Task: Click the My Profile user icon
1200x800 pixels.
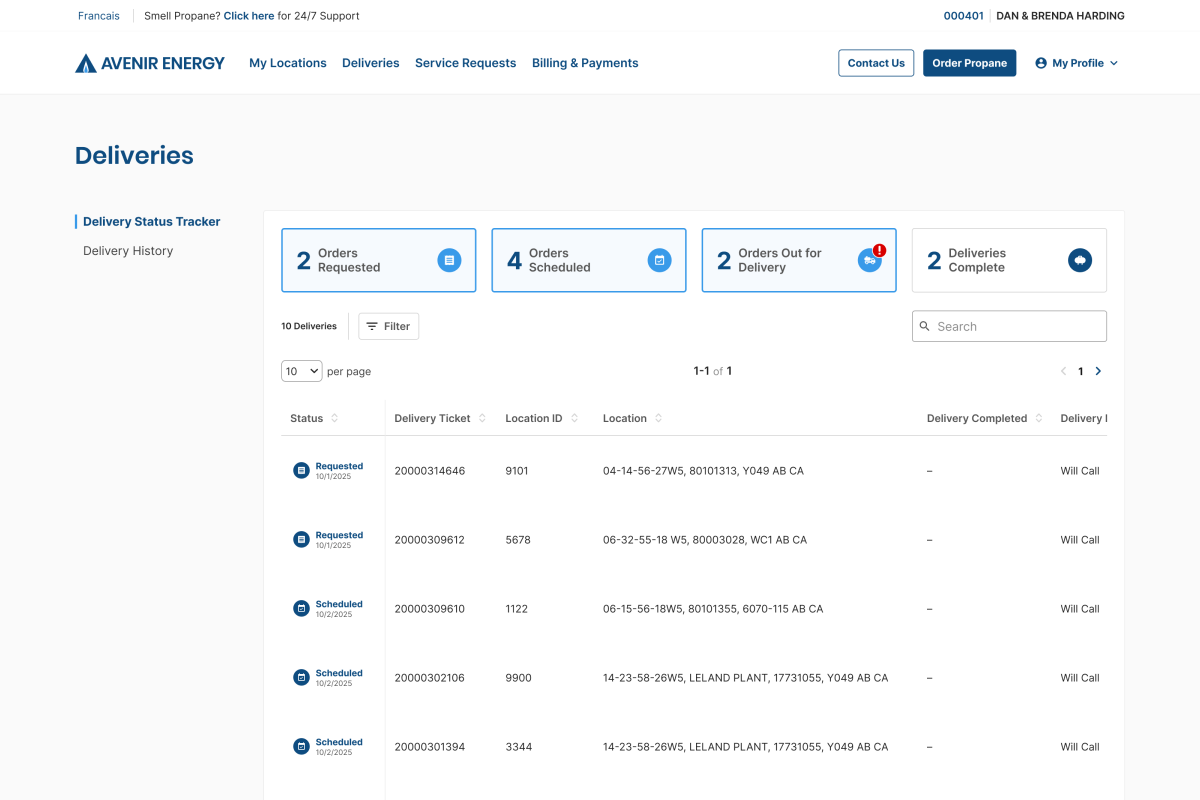Action: pyautogui.click(x=1041, y=63)
